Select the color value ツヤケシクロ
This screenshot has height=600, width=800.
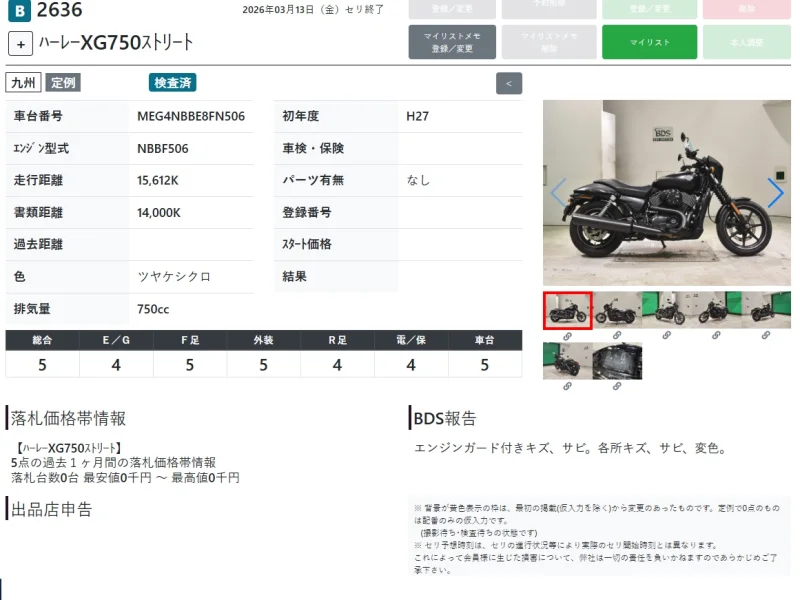(x=174, y=277)
